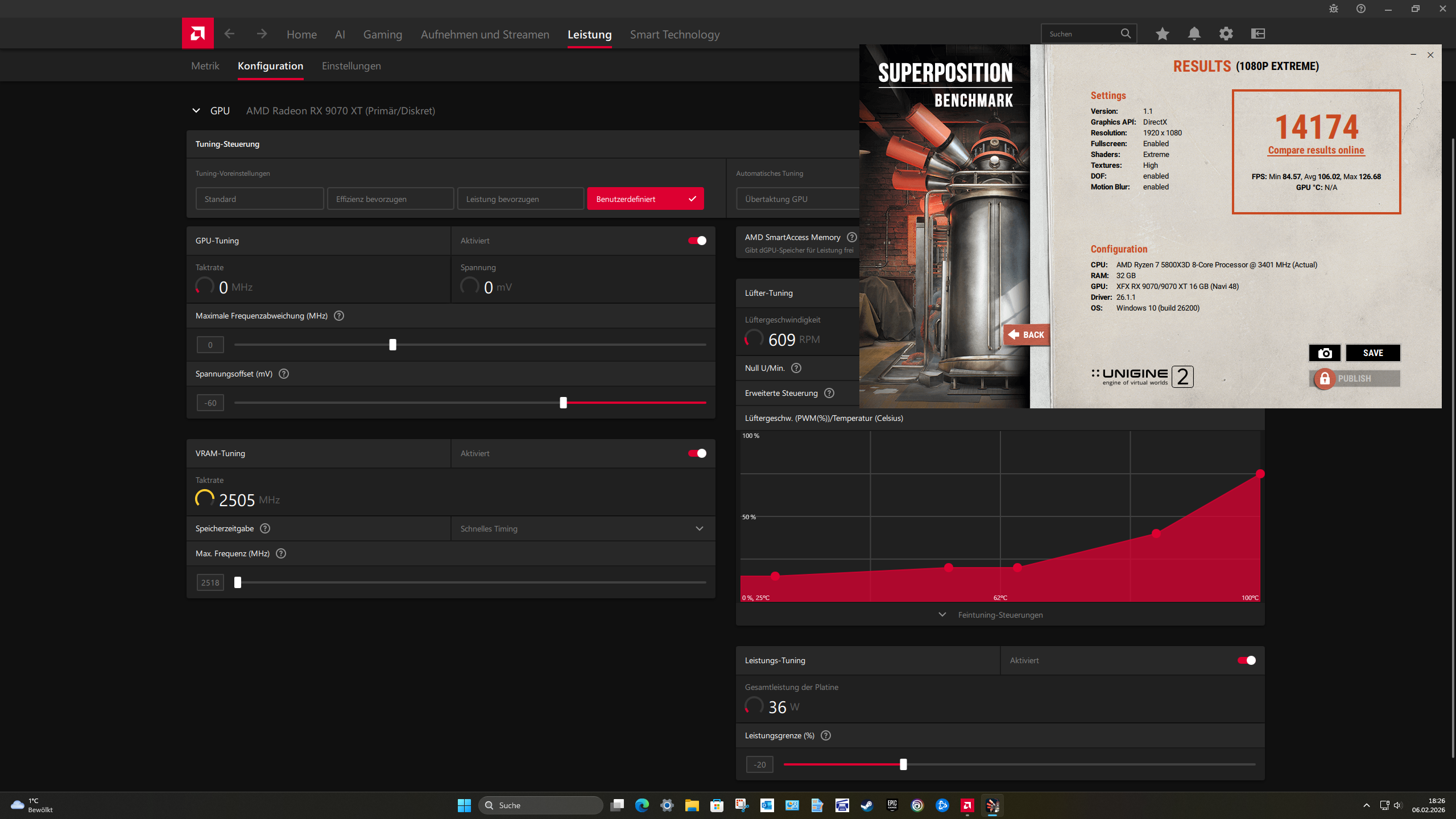Open settings gear icon in header
The height and width of the screenshot is (819, 1456).
[1226, 34]
